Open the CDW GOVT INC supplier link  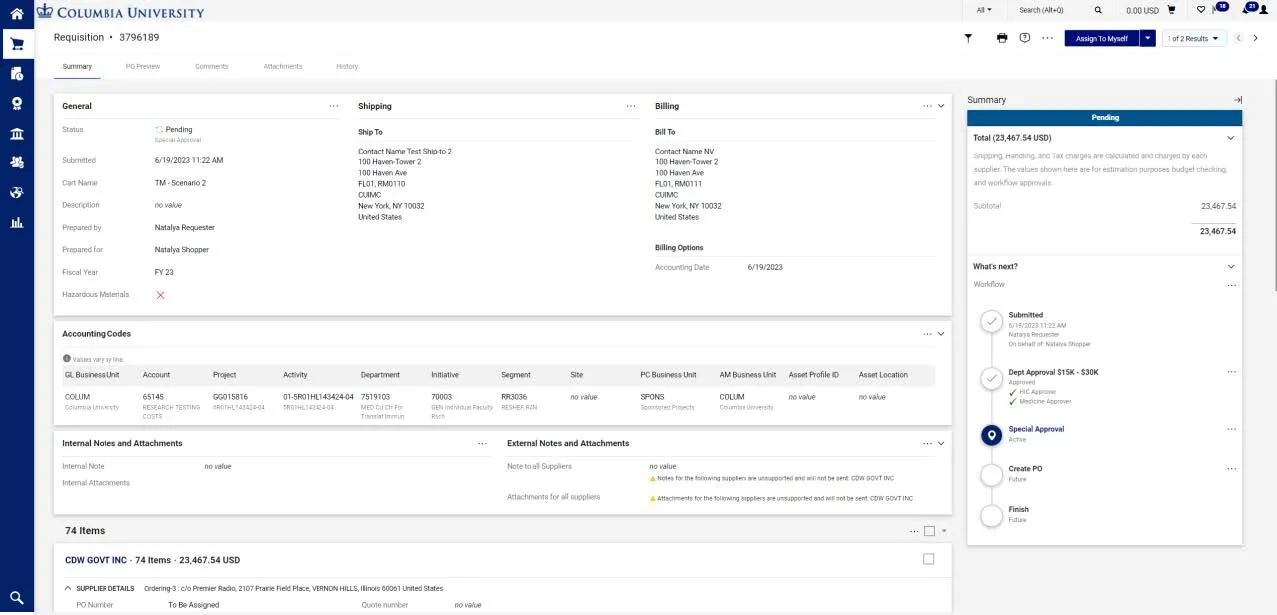[x=96, y=560]
